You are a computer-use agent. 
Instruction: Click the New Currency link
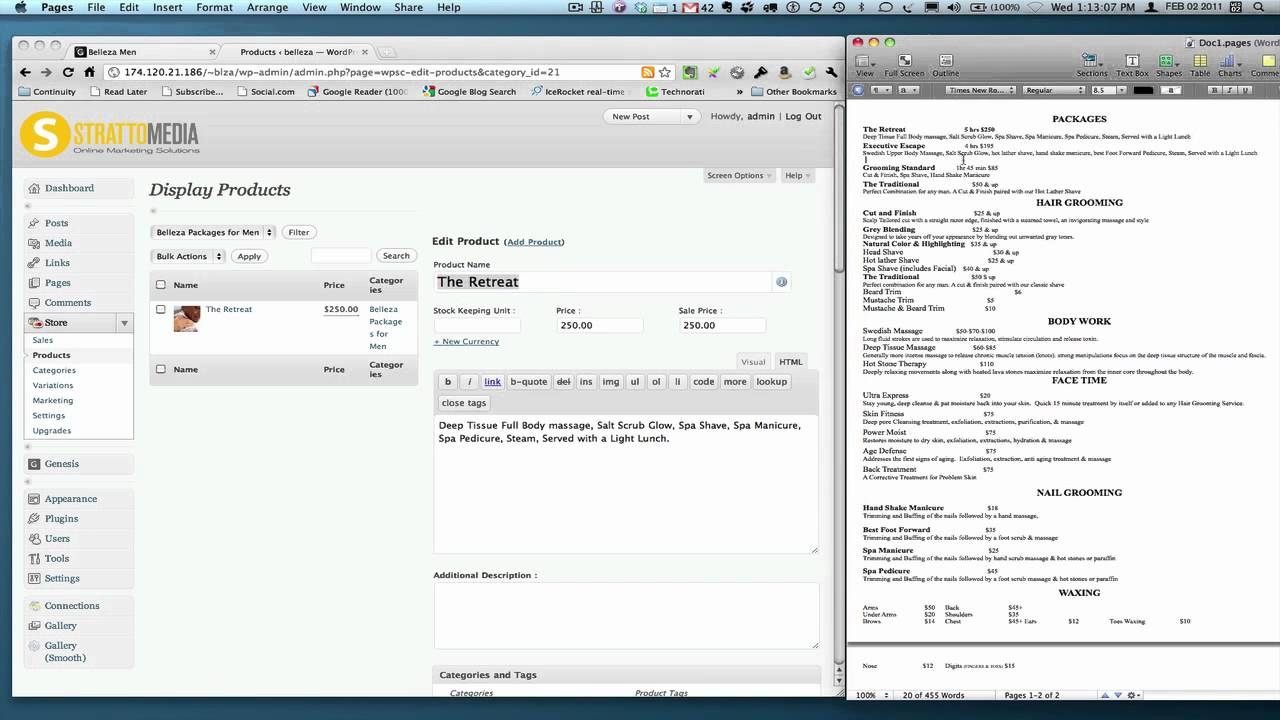tap(466, 342)
